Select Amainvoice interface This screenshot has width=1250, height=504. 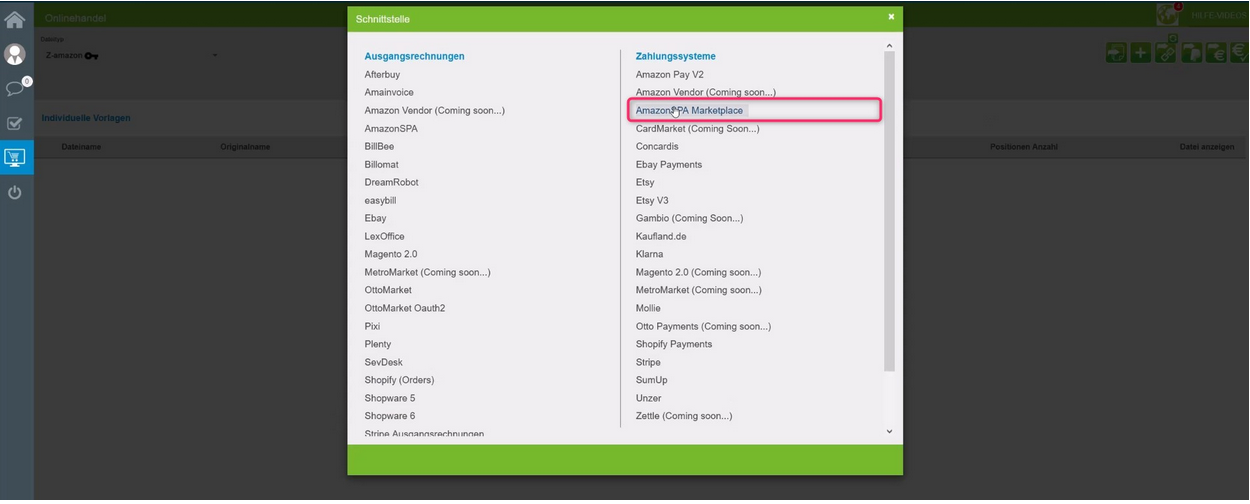coord(389,93)
